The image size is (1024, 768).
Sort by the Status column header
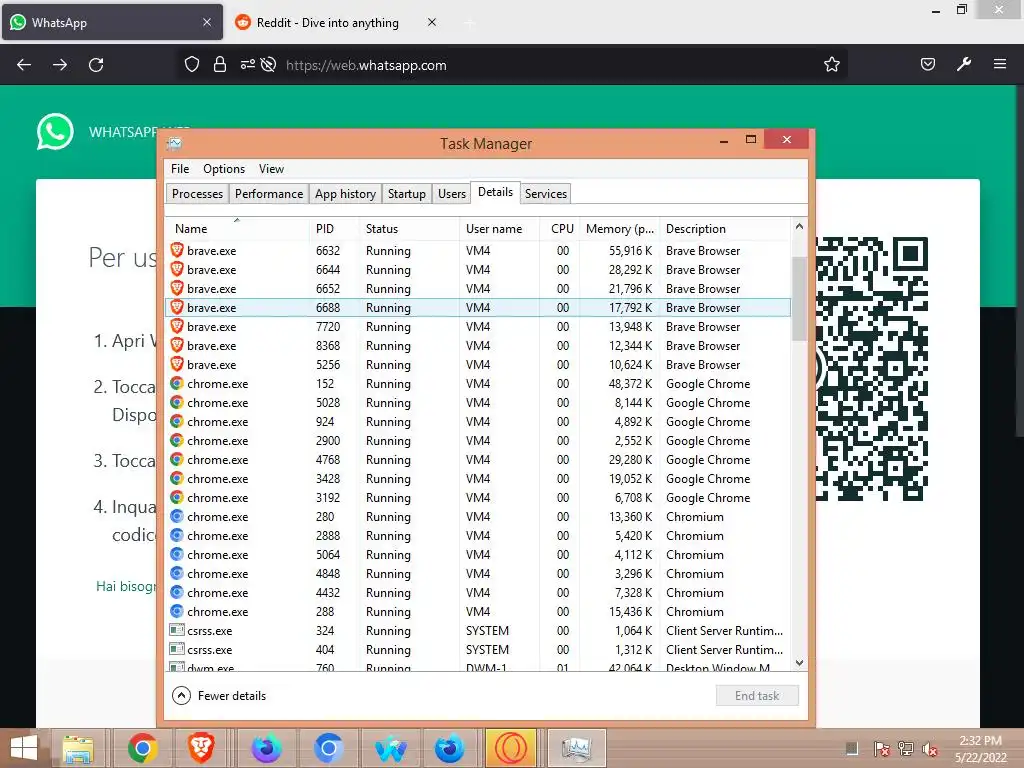coord(409,229)
